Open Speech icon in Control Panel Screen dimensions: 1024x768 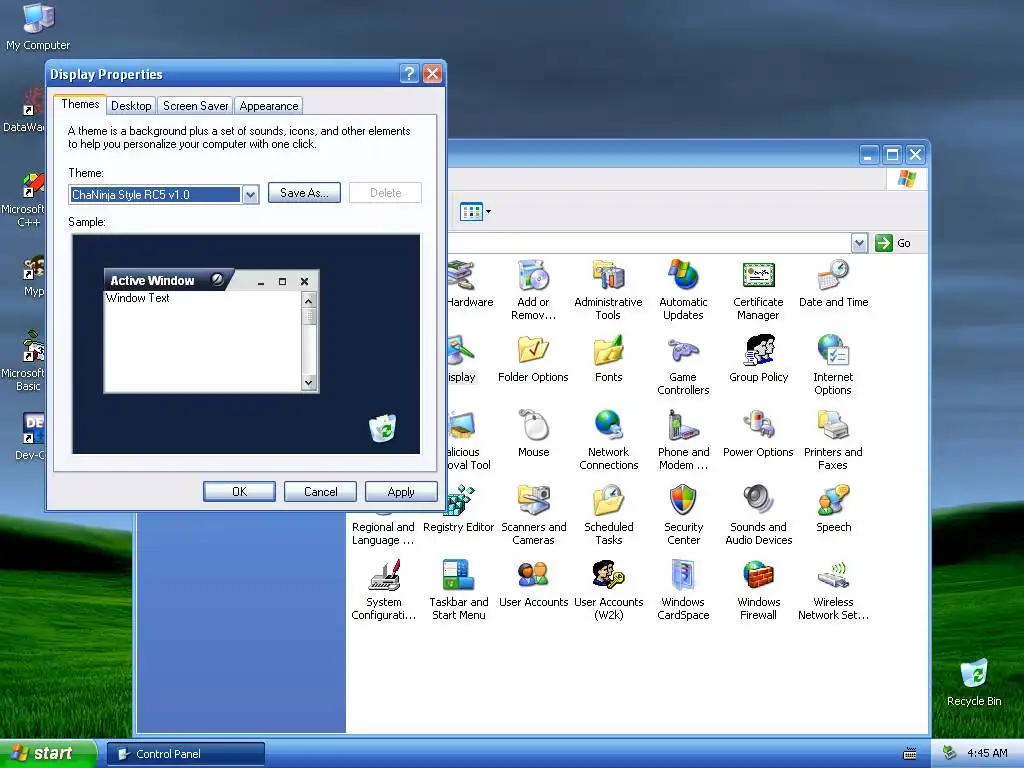tap(833, 501)
